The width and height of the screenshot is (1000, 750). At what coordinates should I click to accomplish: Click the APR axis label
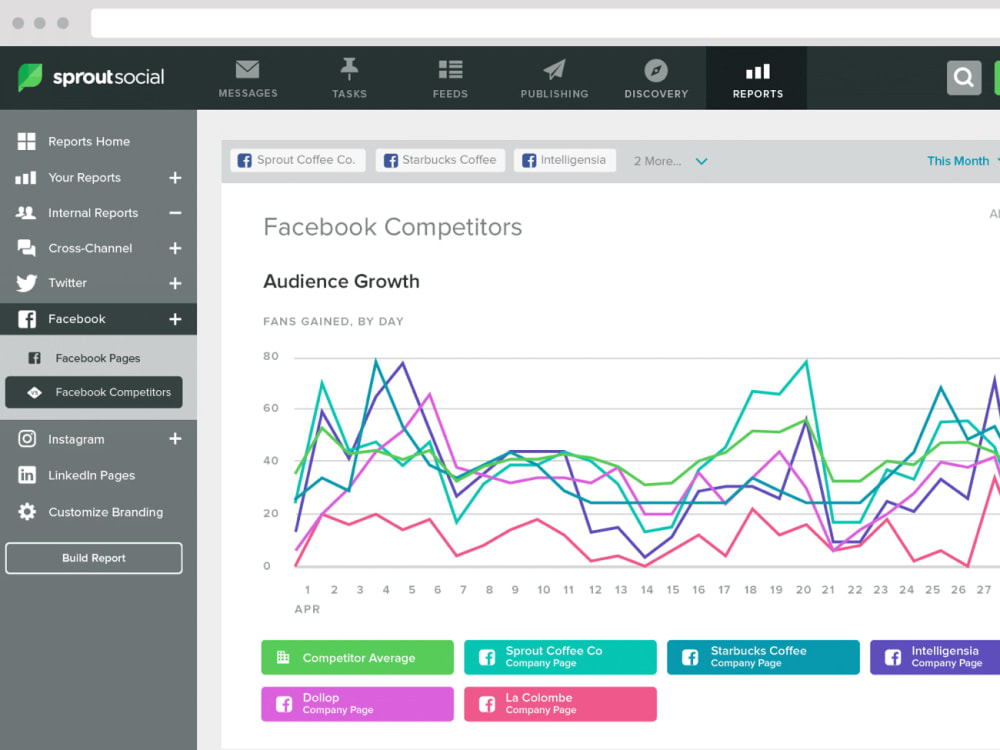[307, 609]
